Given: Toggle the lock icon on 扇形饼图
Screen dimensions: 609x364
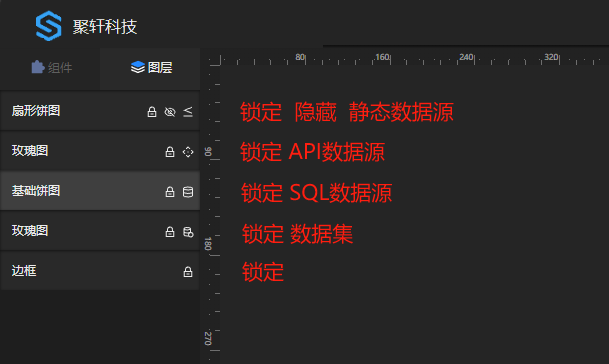Looking at the screenshot, I should pos(152,112).
